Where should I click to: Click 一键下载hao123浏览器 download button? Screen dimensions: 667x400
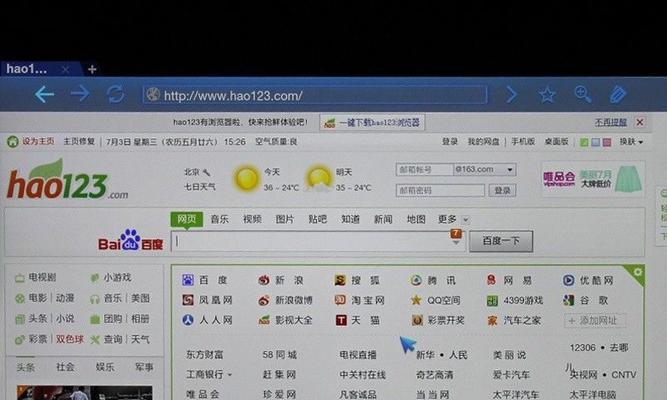pos(372,123)
